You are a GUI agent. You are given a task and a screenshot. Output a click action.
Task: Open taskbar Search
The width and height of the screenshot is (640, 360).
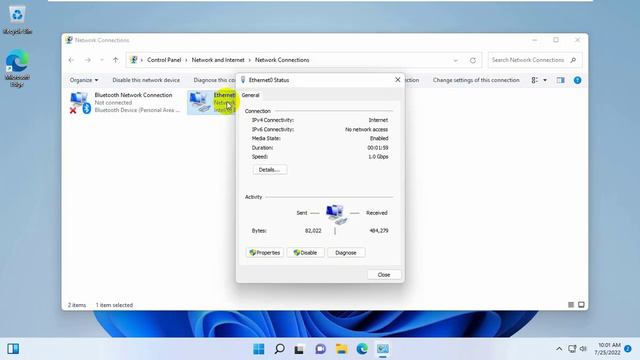point(280,349)
